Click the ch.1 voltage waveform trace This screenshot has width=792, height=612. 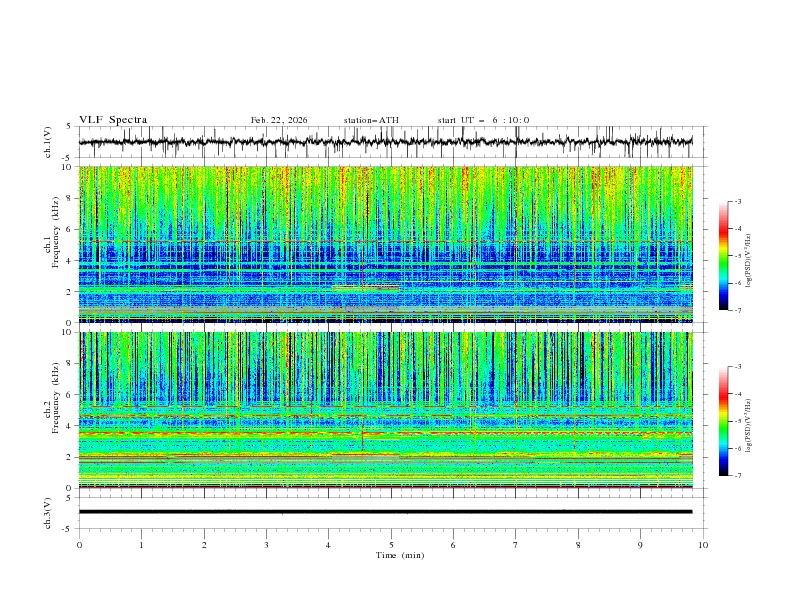click(390, 142)
